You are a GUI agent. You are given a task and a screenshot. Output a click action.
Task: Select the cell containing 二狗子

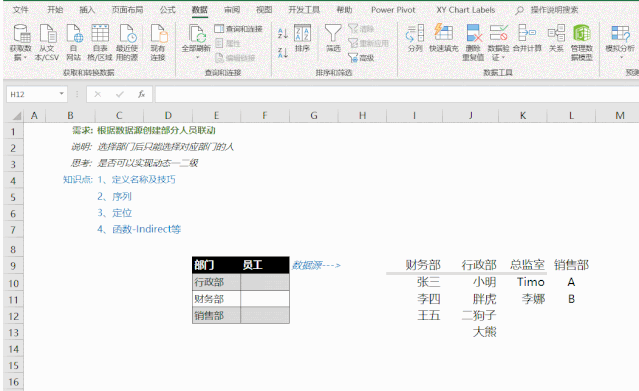[x=470, y=315]
